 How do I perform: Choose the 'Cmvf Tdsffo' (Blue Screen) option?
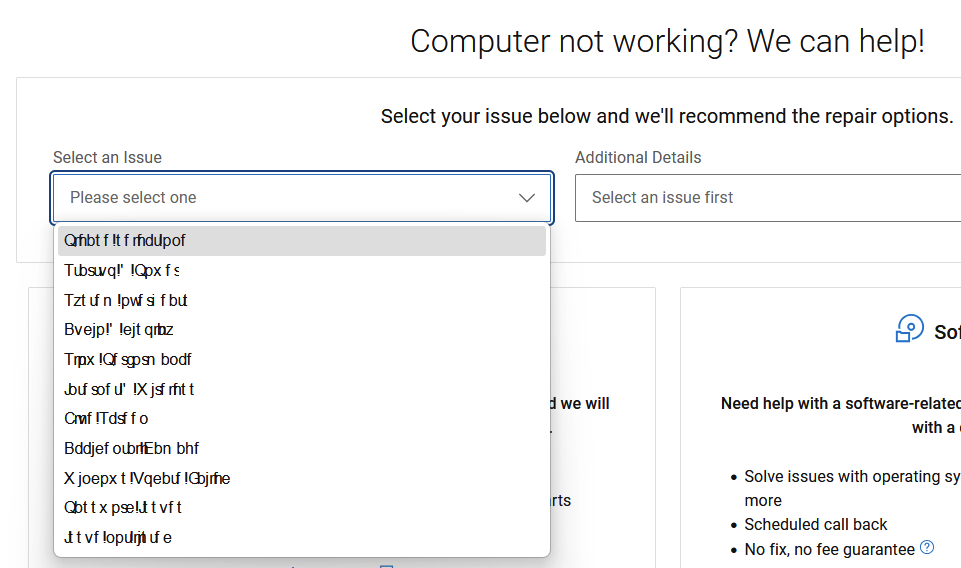coord(301,419)
